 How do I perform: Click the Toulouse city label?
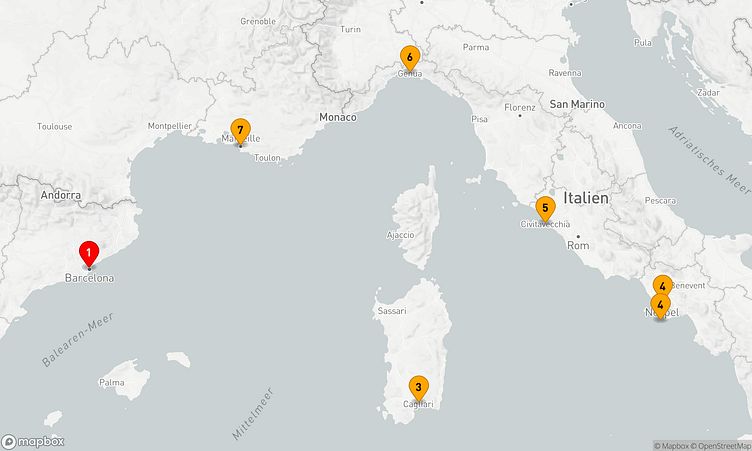(54, 127)
